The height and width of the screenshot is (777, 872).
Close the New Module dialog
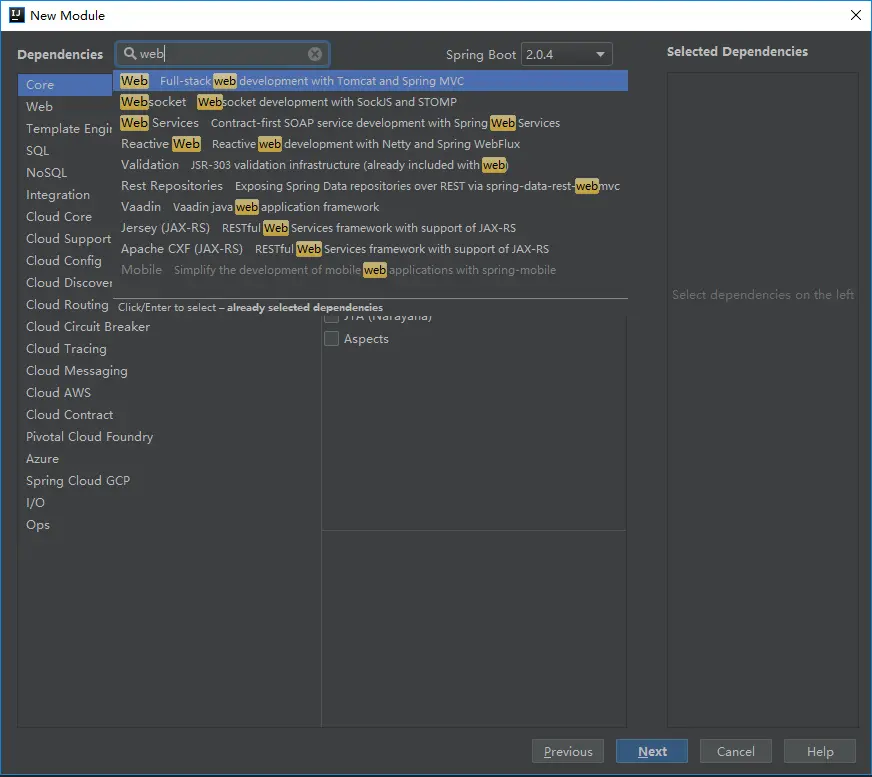(x=856, y=15)
